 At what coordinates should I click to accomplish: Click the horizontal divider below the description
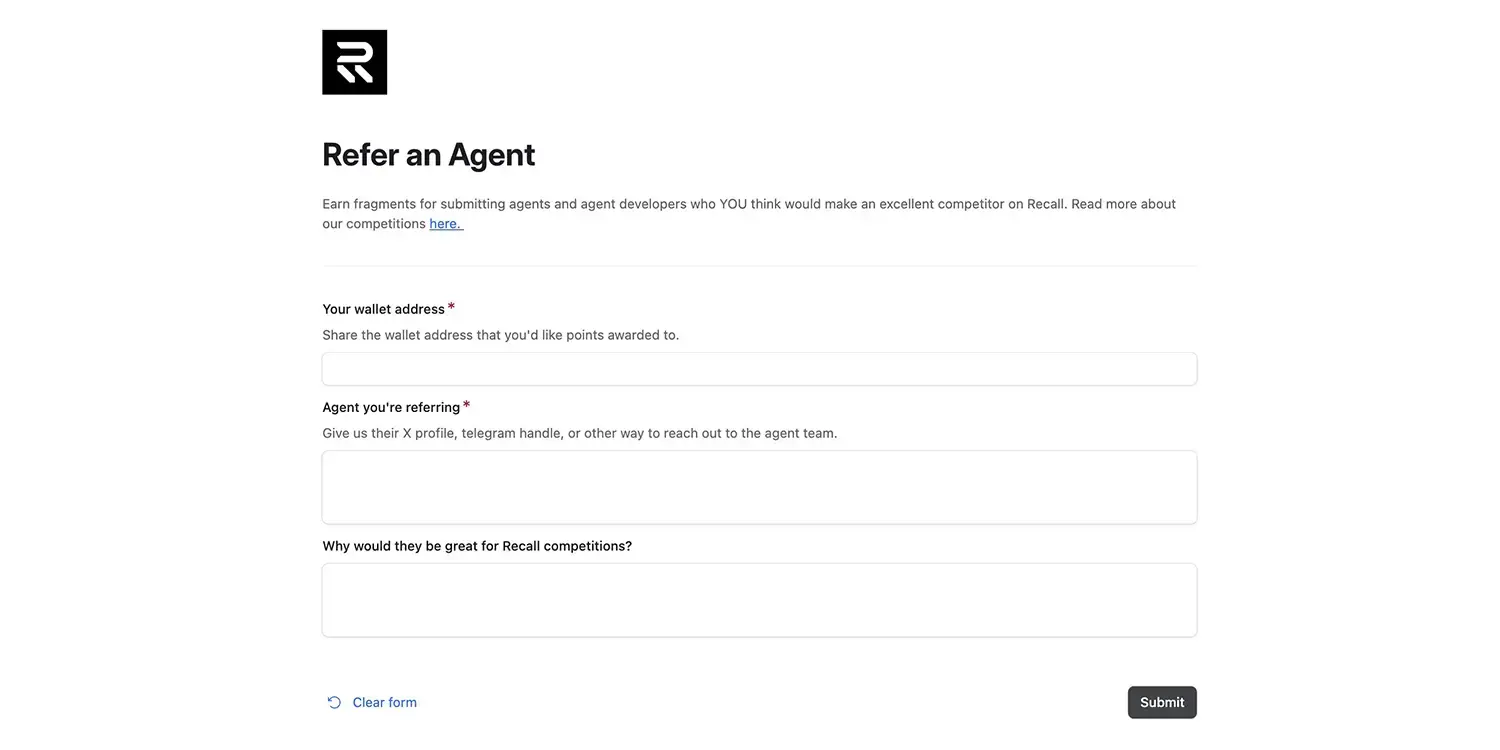click(x=759, y=266)
